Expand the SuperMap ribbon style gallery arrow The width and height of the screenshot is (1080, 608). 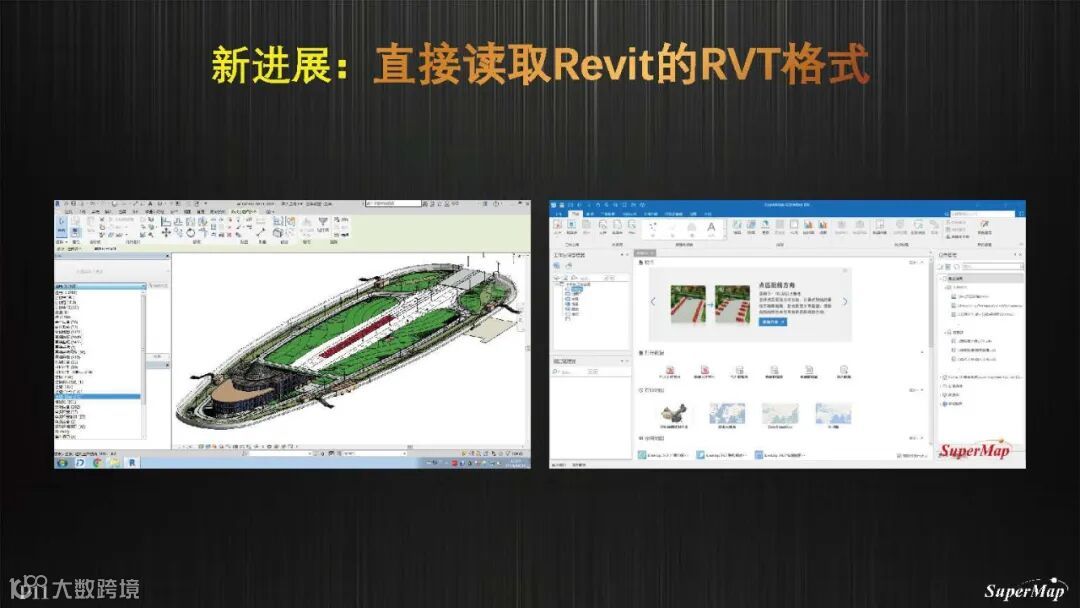[723, 235]
